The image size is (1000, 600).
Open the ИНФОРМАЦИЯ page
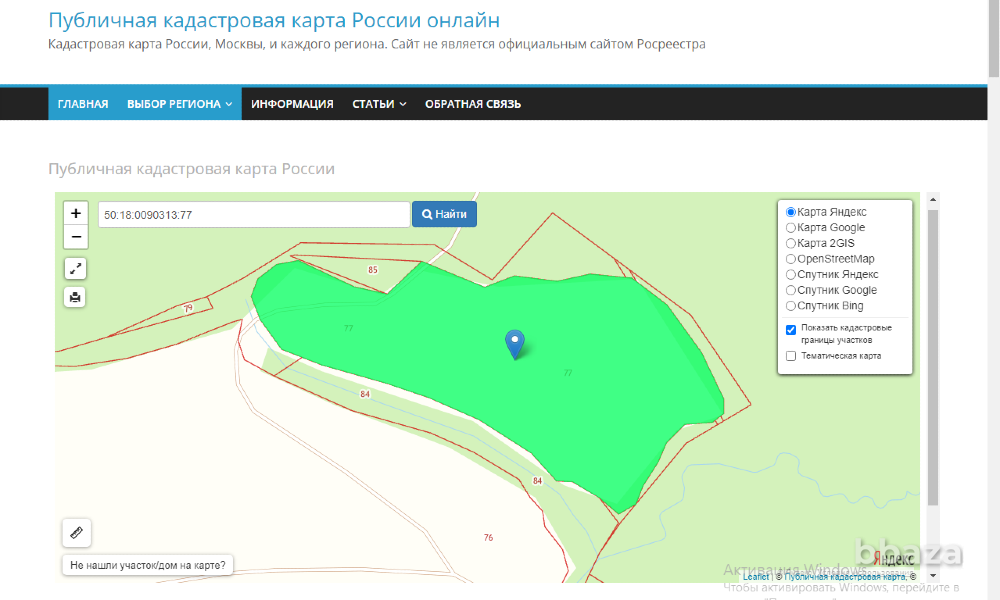point(292,103)
